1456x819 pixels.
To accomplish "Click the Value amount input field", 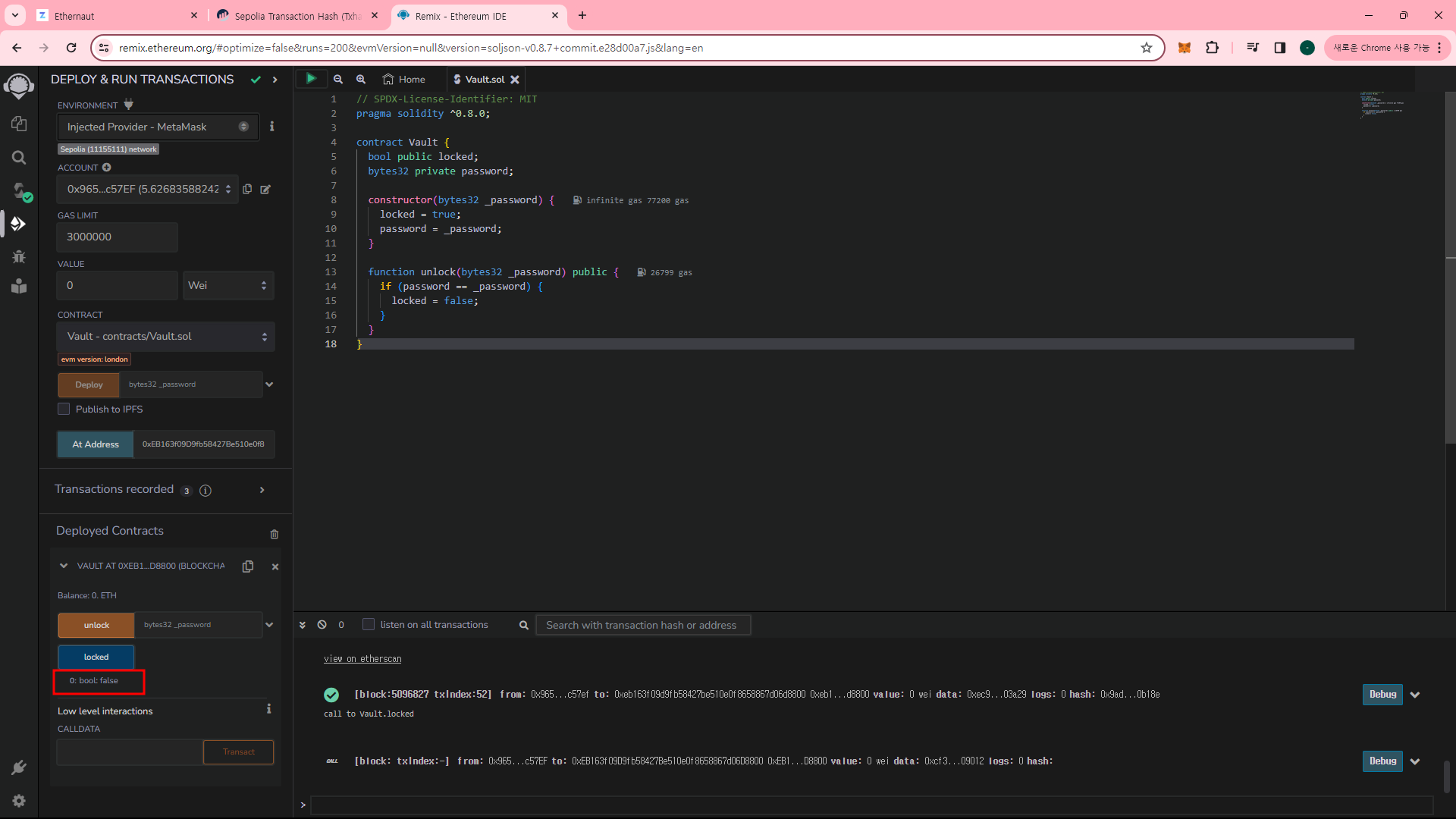I will (118, 285).
